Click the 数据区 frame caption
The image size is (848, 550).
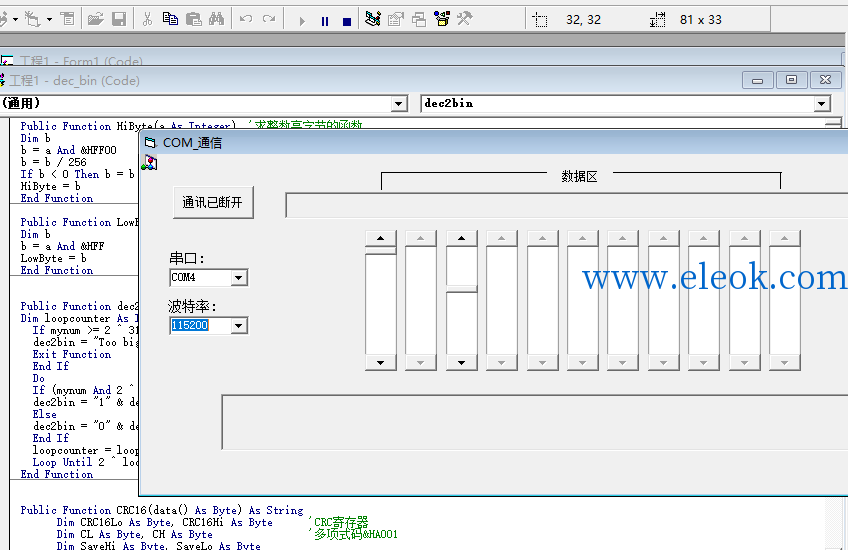tap(579, 176)
